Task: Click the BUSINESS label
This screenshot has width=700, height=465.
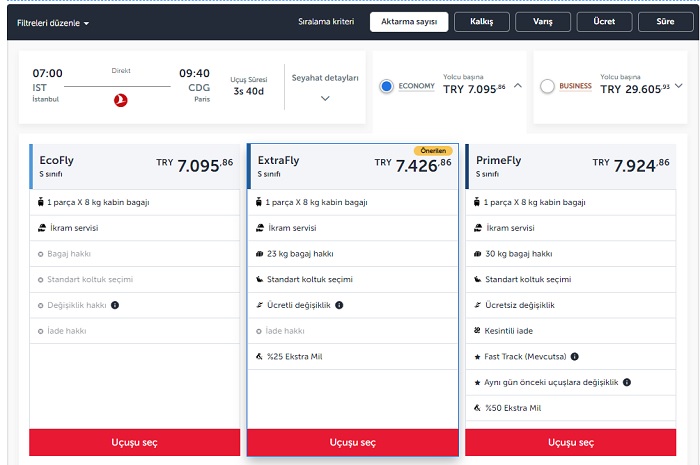Action: tap(575, 86)
